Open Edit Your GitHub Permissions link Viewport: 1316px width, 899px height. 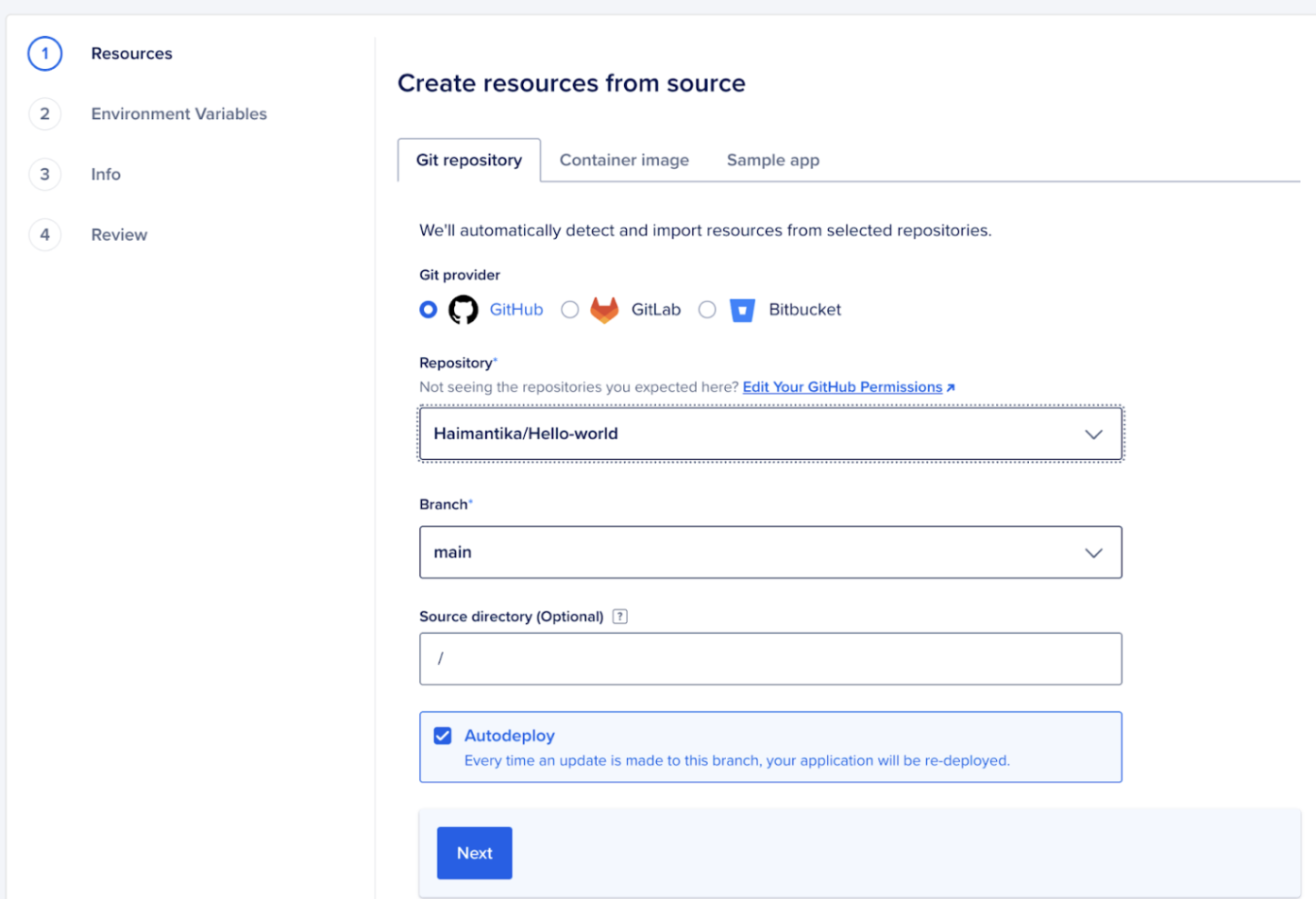(x=842, y=387)
